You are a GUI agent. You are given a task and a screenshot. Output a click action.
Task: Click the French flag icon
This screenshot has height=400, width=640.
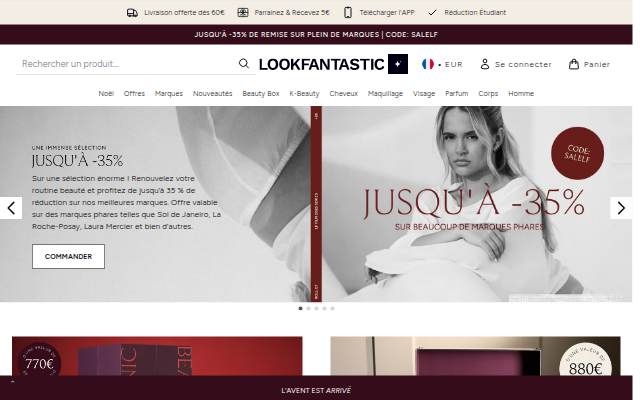point(428,64)
